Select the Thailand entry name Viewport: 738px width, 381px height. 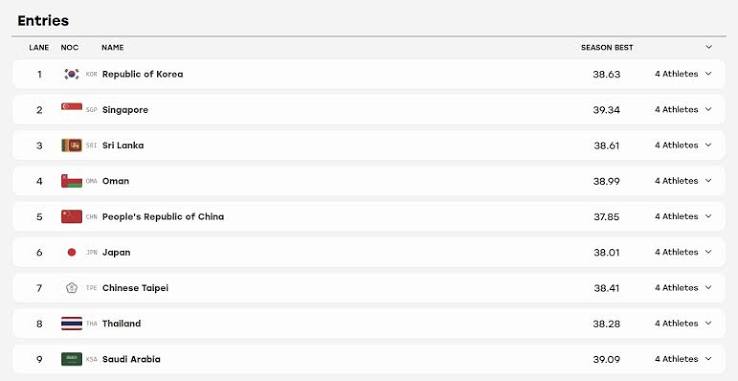pos(121,324)
